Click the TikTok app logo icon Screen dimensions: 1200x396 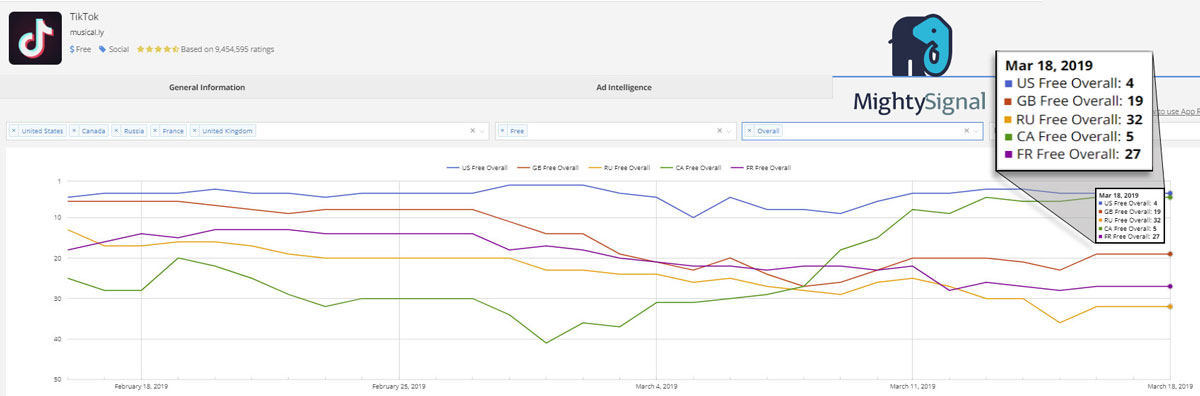35,38
